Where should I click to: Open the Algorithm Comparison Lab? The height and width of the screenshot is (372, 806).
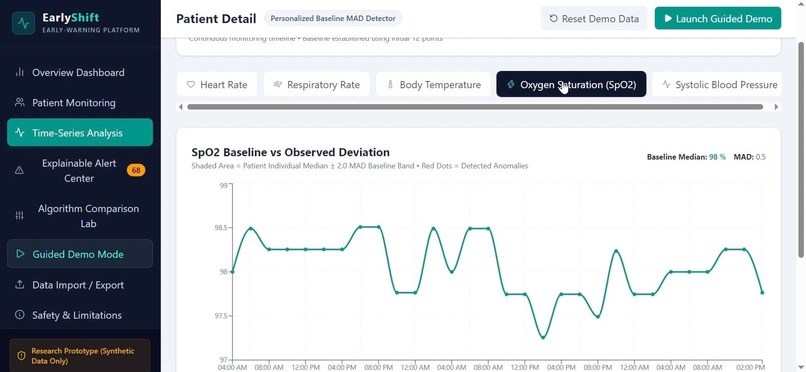pyautogui.click(x=80, y=216)
